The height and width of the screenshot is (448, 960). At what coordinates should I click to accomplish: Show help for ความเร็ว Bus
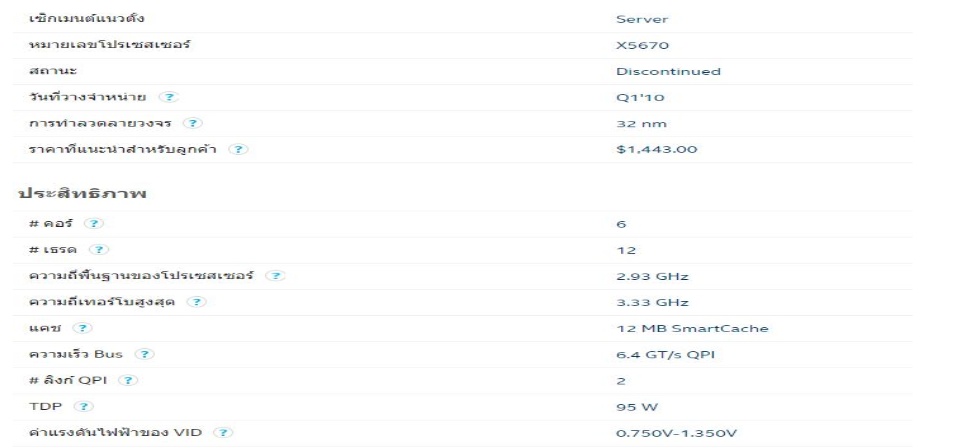144,354
